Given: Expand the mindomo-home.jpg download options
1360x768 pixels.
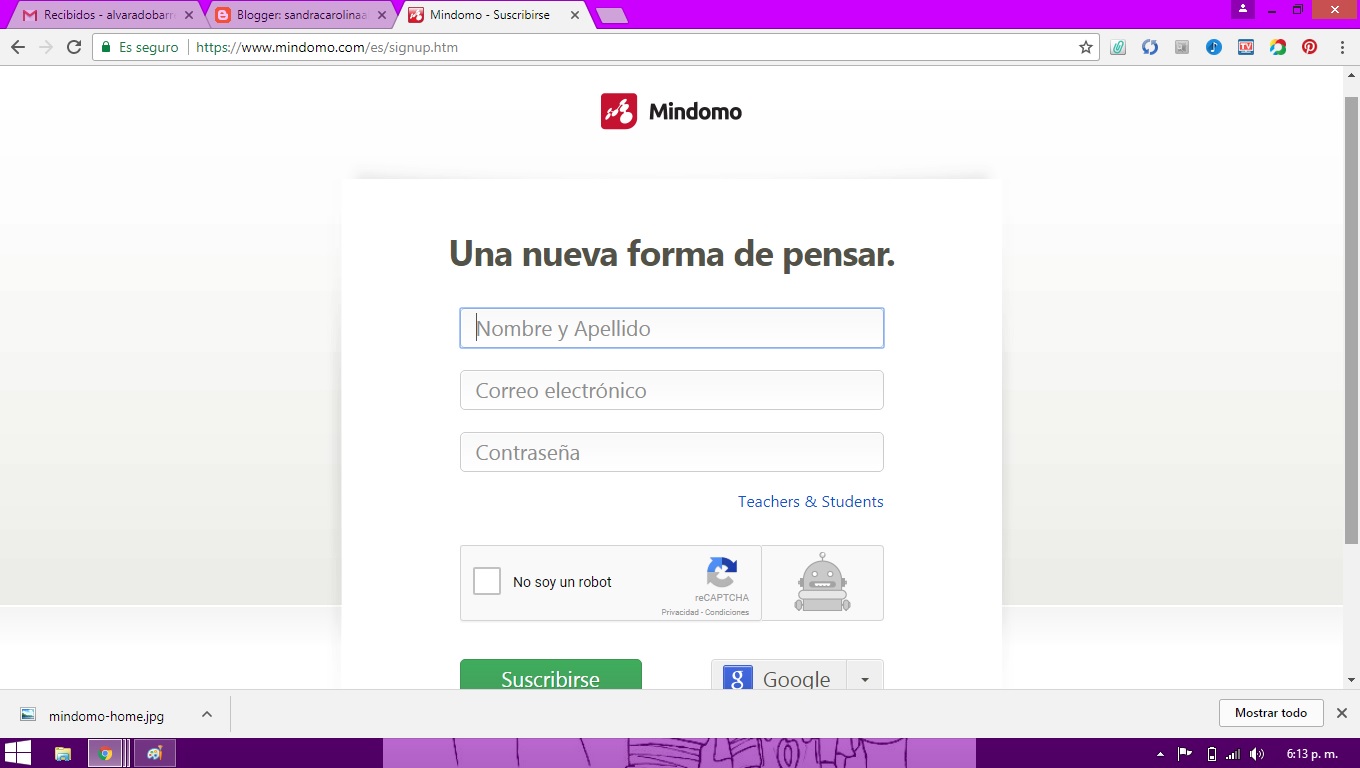Looking at the screenshot, I should click(x=206, y=714).
